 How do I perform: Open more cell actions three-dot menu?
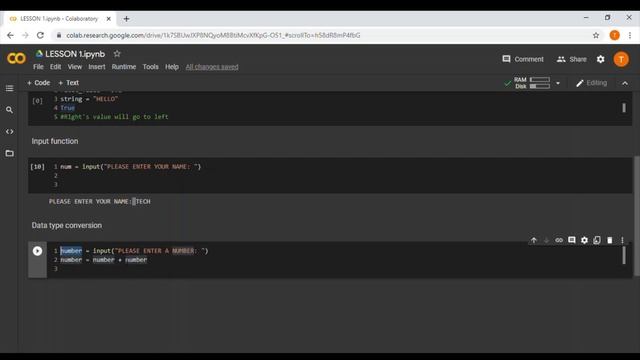[622, 240]
